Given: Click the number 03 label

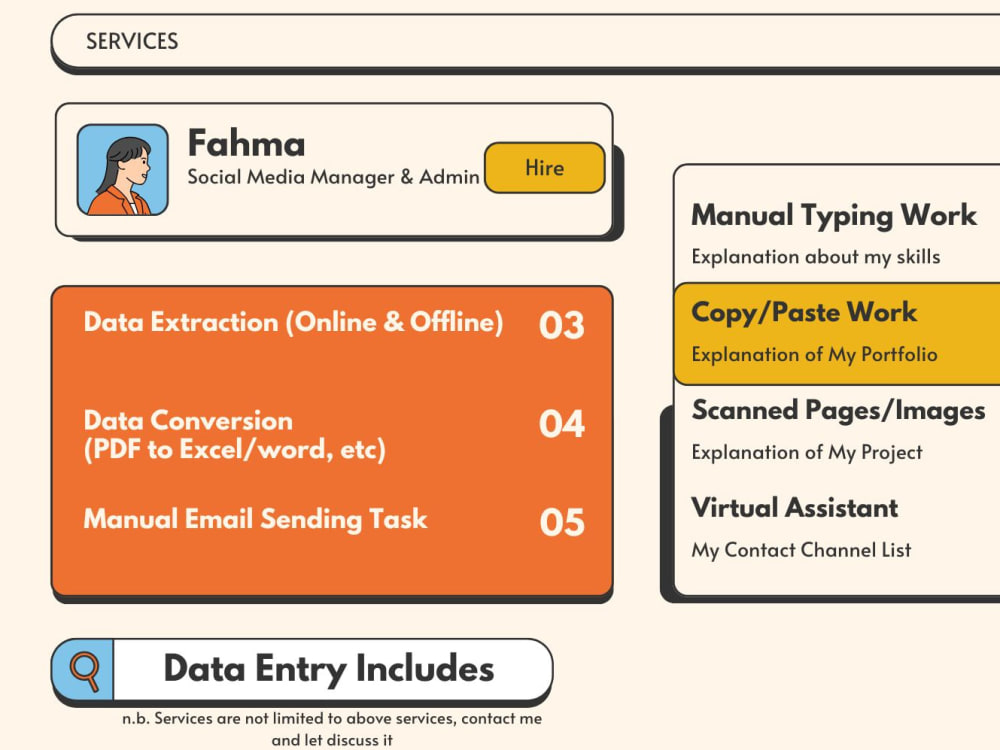Looking at the screenshot, I should coord(561,325).
